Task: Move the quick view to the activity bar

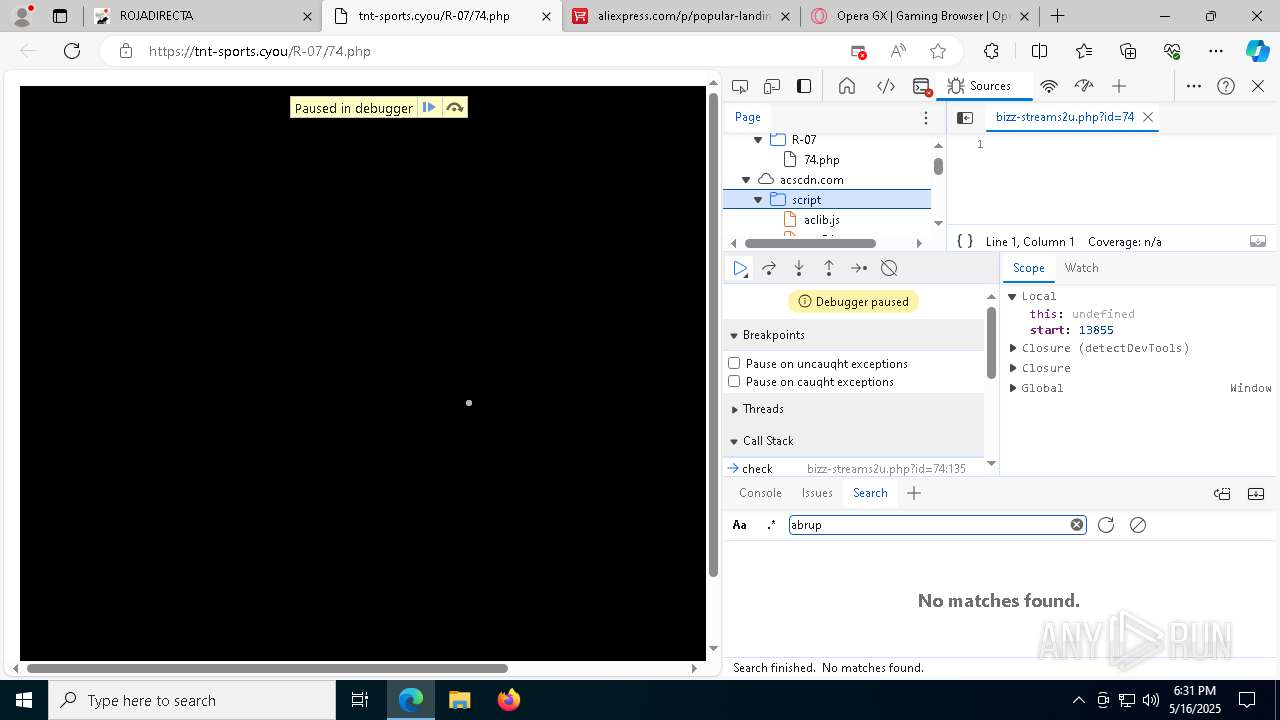Action: (1222, 493)
